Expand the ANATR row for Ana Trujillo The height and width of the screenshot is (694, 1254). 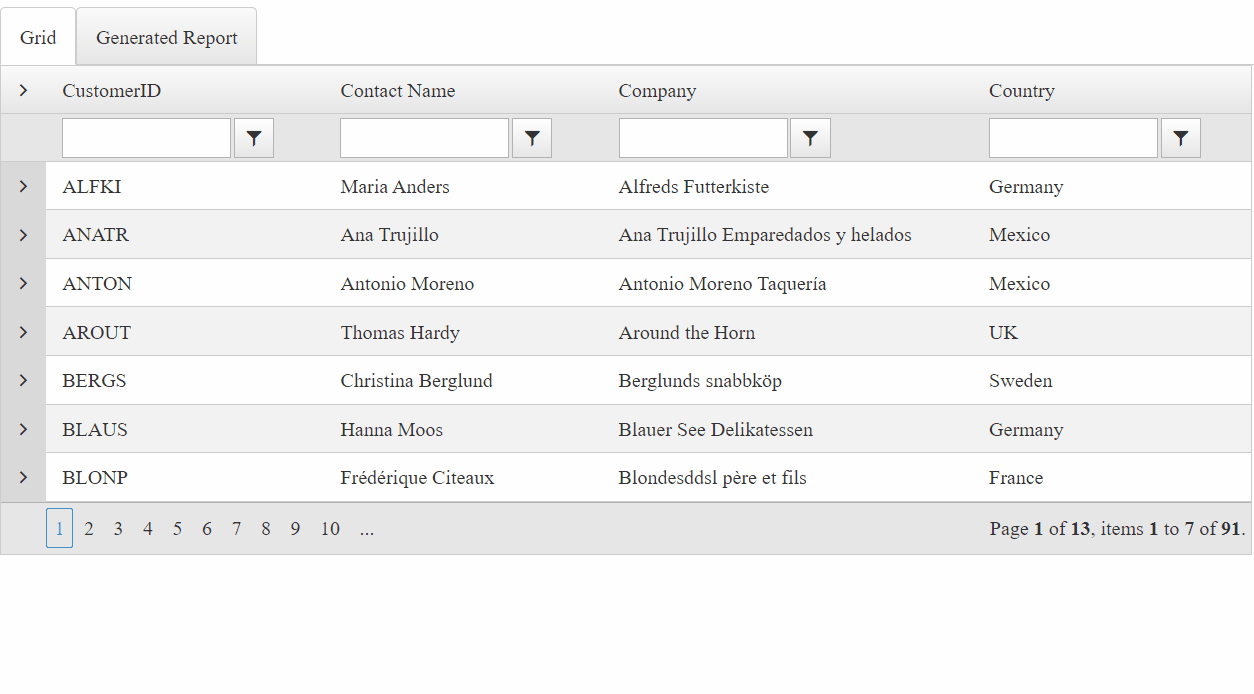tap(22, 234)
